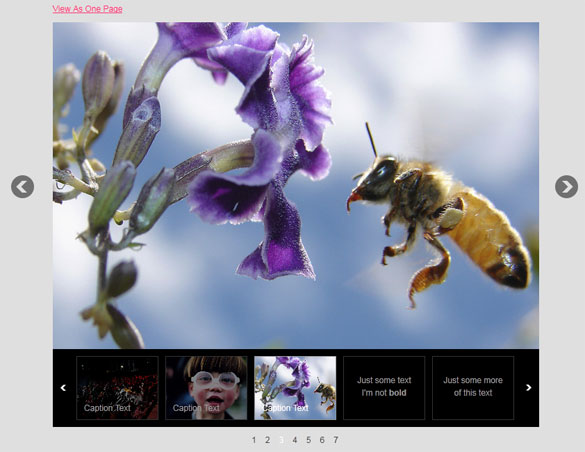This screenshot has height=452, width=585.
Task: Click the thumbnail strip right arrow
Action: click(x=529, y=388)
